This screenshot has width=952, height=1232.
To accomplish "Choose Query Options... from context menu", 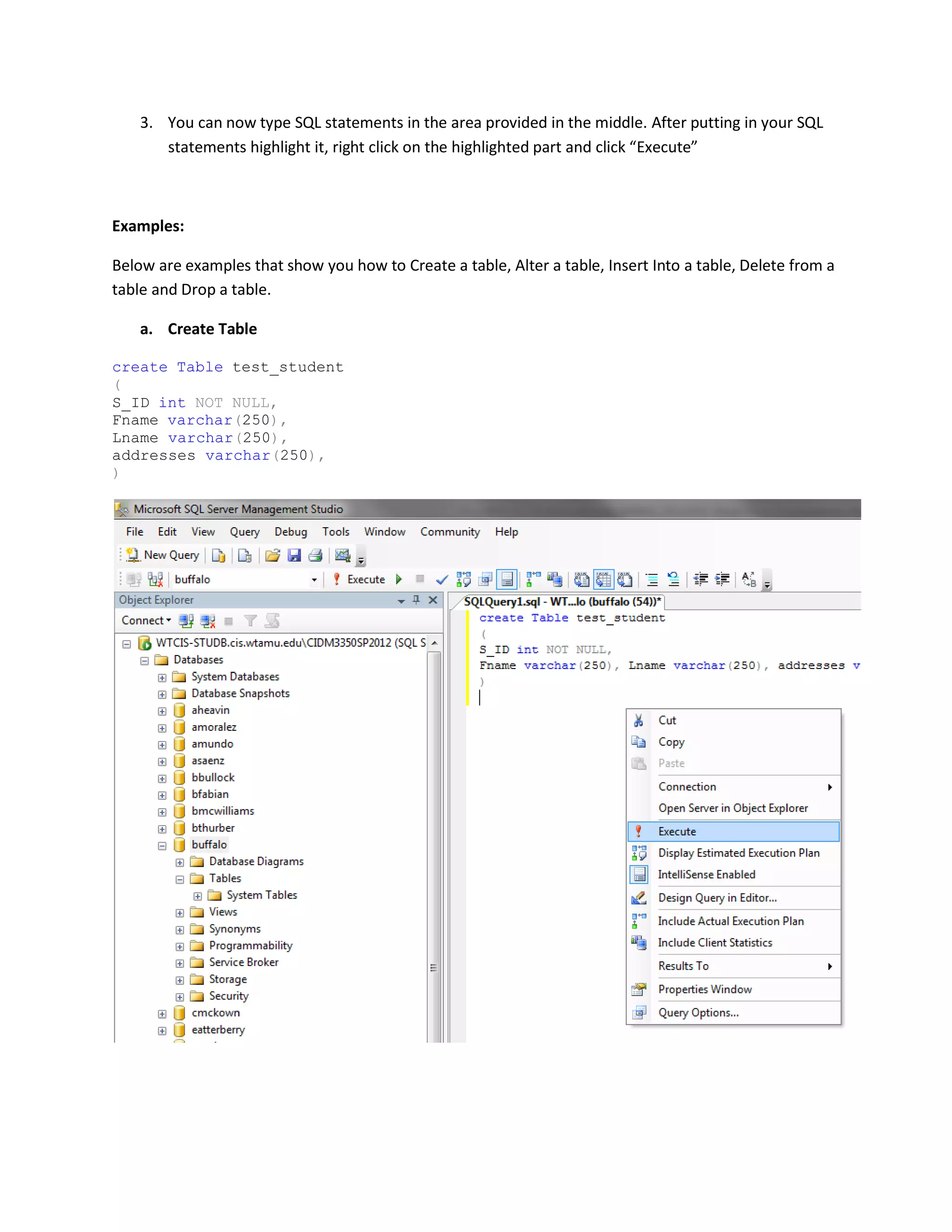I will [x=734, y=1013].
